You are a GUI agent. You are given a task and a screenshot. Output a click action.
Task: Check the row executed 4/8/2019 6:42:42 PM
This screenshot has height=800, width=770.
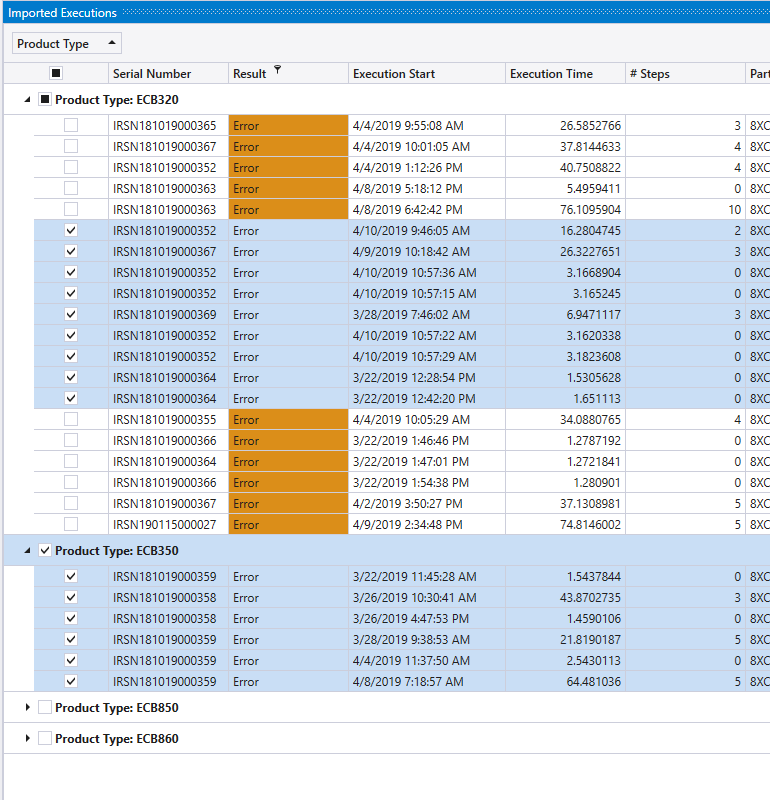coord(71,209)
